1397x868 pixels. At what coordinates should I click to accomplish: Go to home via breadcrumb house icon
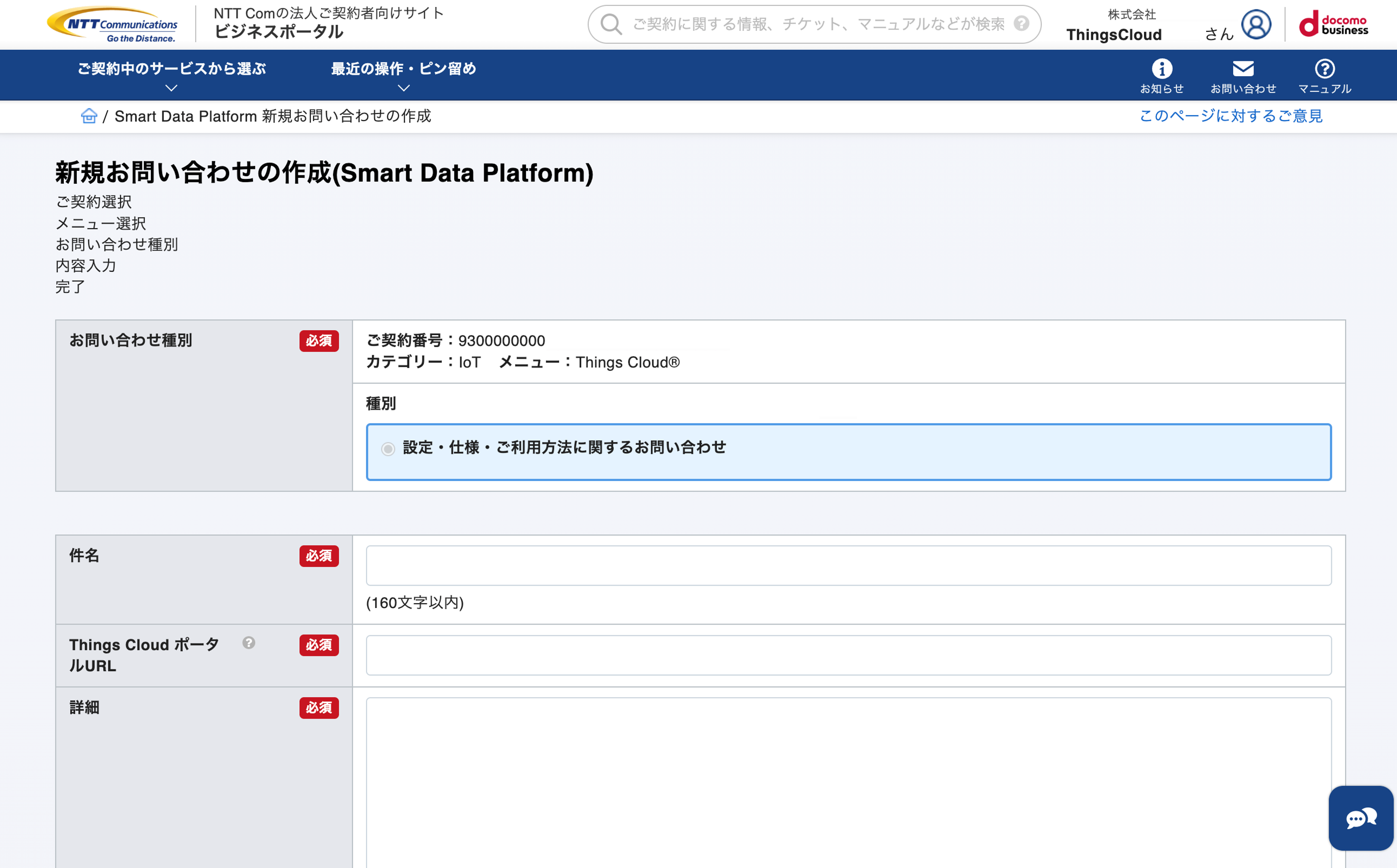coord(89,116)
